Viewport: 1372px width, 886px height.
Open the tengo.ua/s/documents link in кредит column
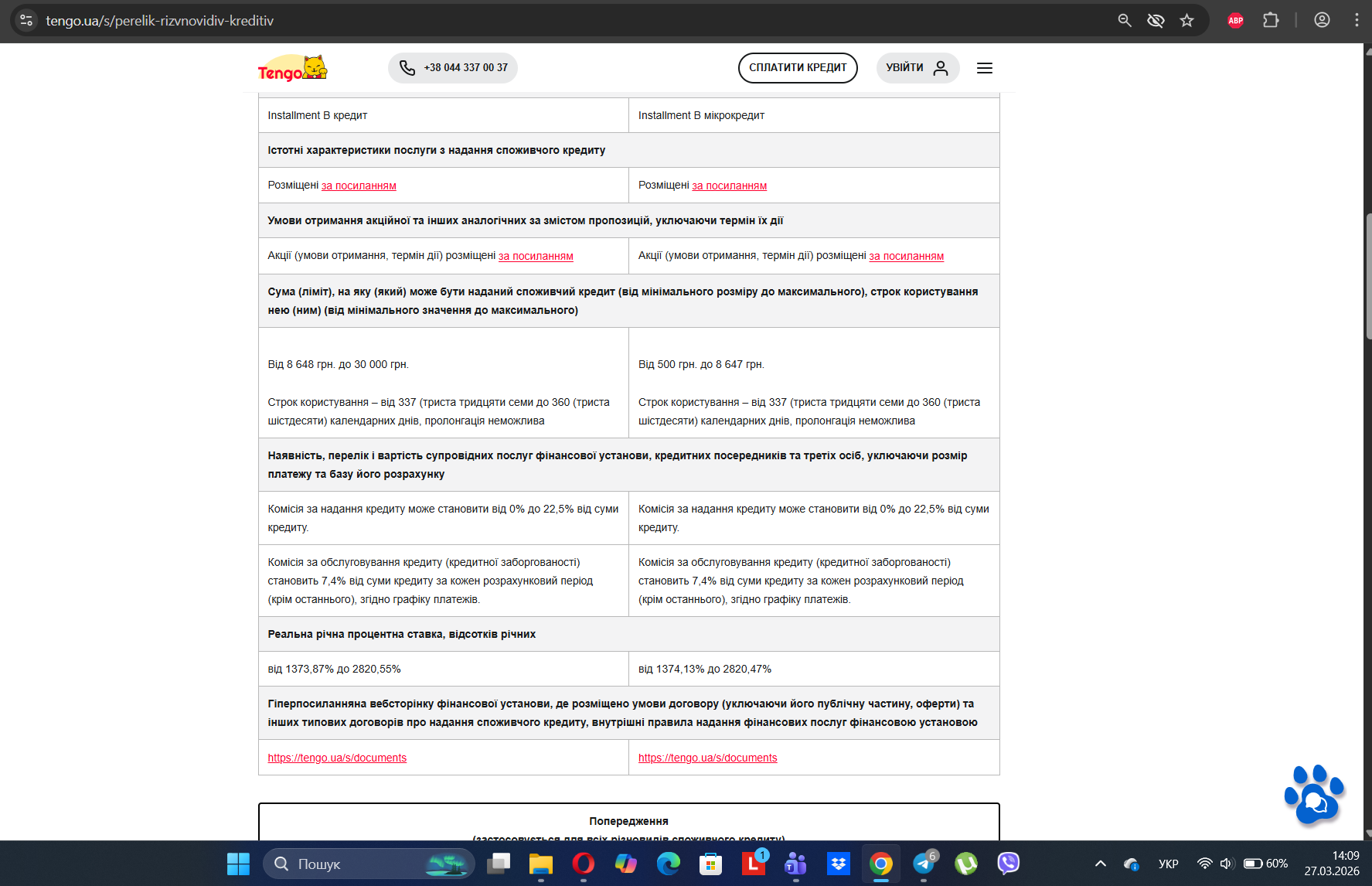(337, 758)
